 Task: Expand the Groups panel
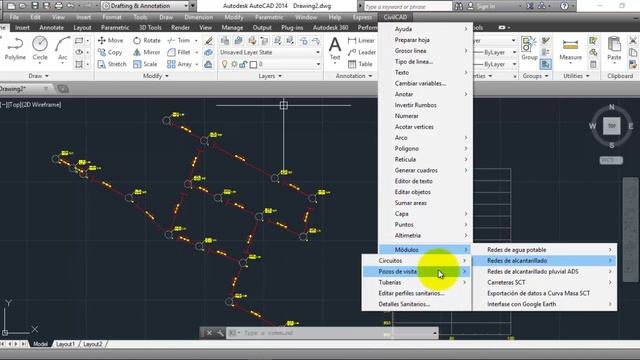pyautogui.click(x=535, y=76)
